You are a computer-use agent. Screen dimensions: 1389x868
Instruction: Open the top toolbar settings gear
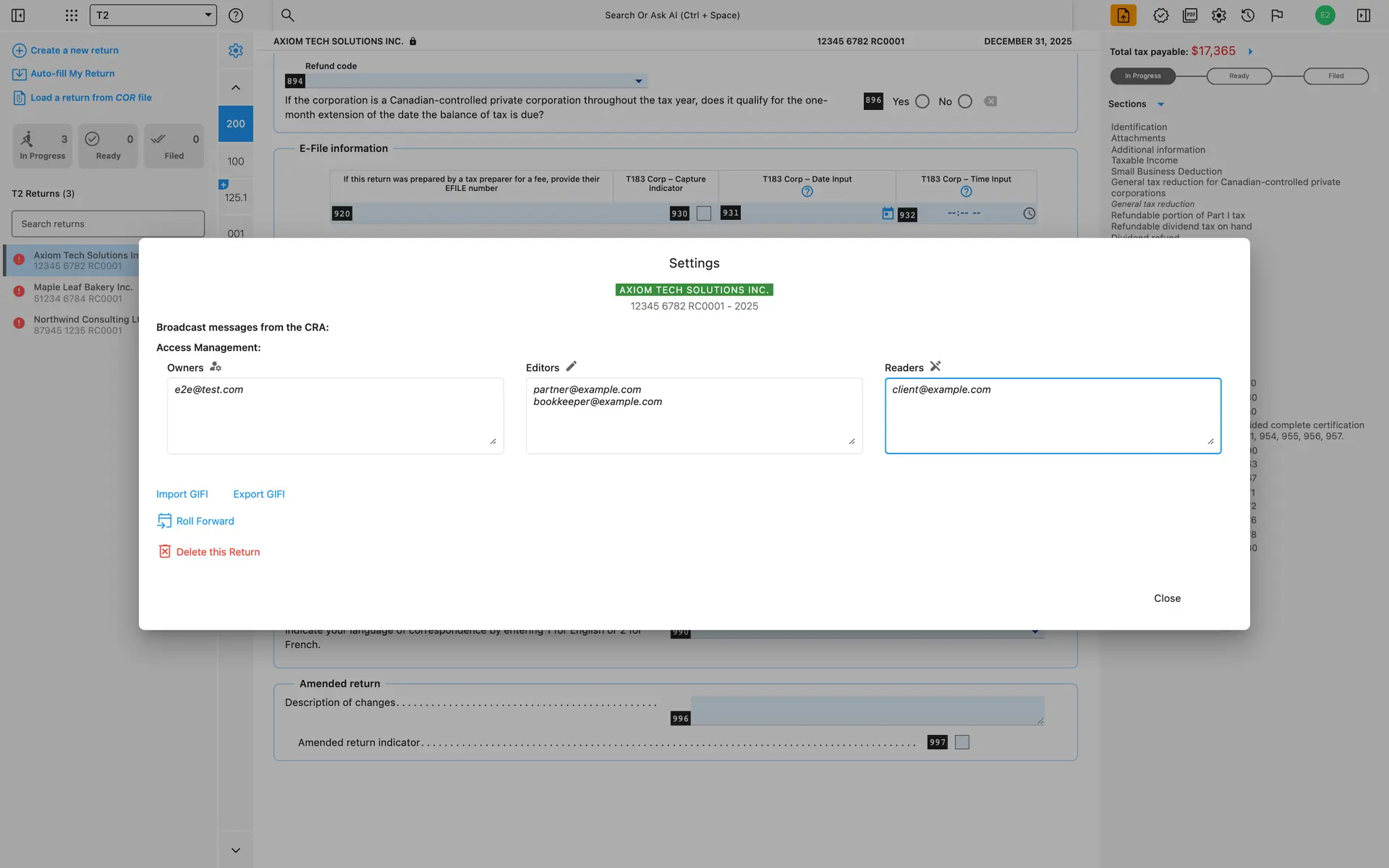pyautogui.click(x=1219, y=15)
